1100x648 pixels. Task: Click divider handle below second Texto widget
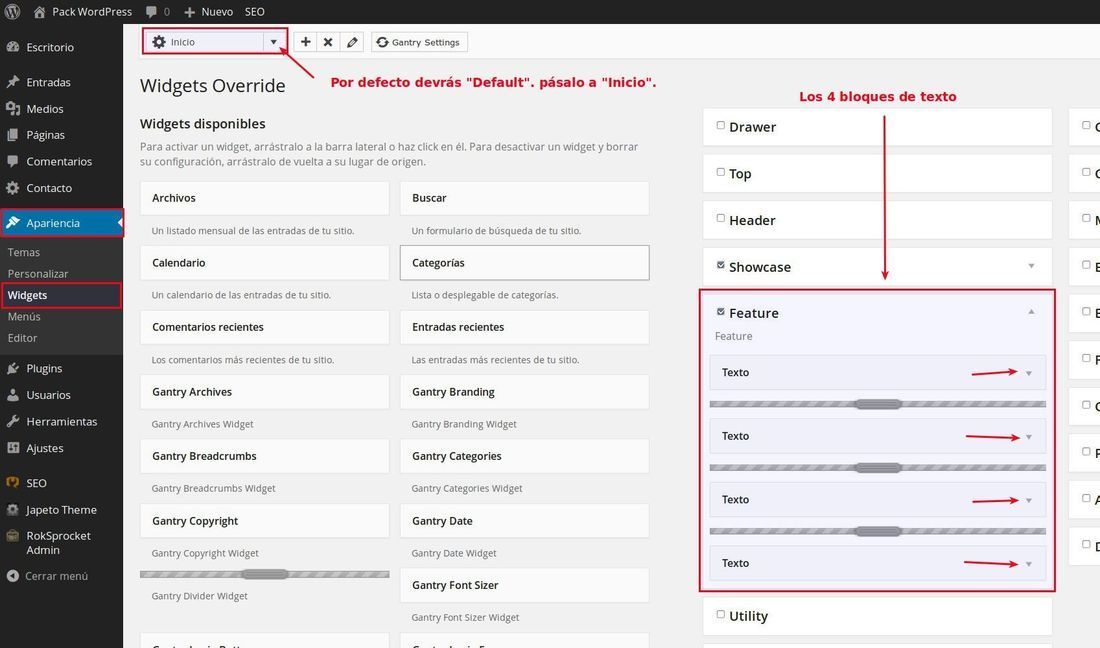(x=878, y=468)
